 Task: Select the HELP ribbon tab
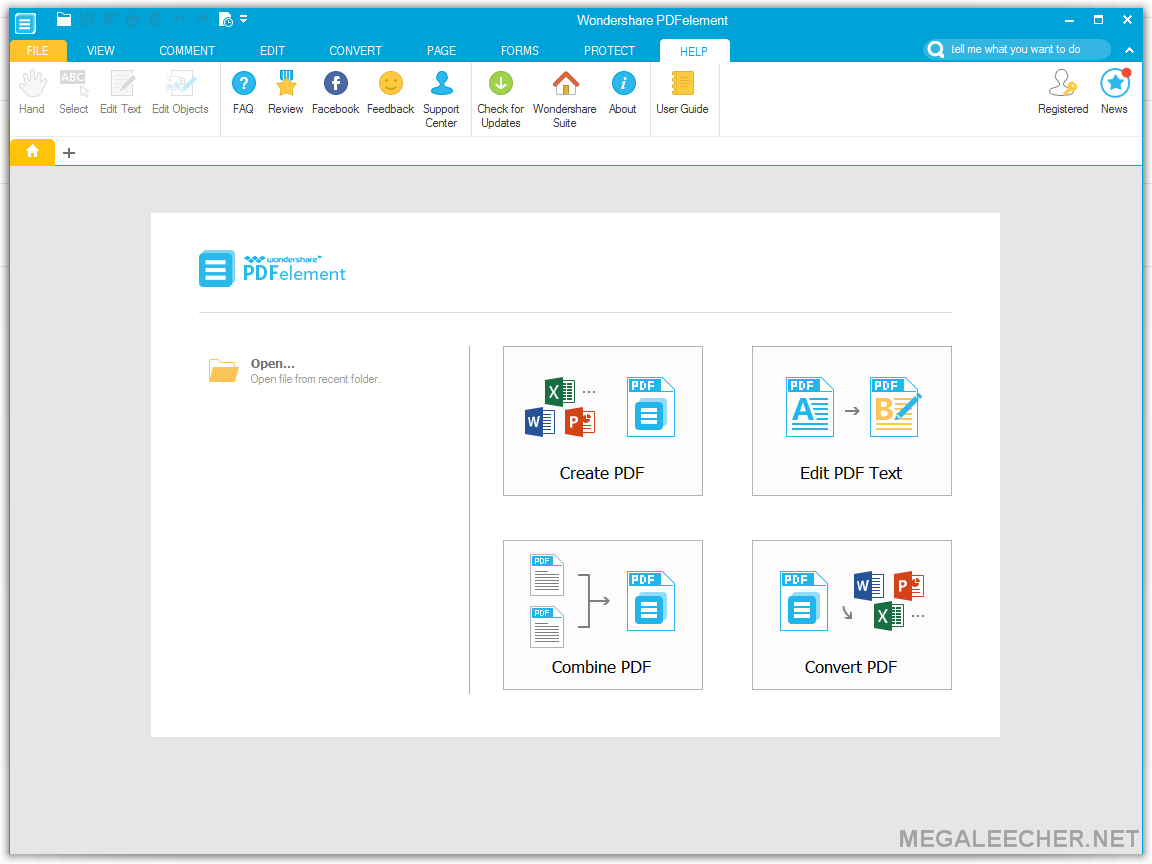694,51
